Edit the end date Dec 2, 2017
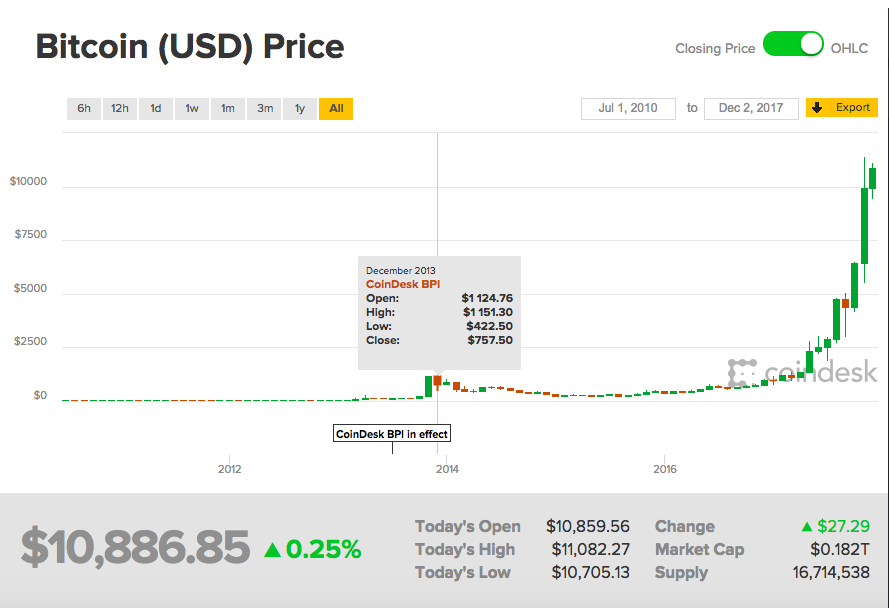Screen dimensions: 889x608 point(751,108)
